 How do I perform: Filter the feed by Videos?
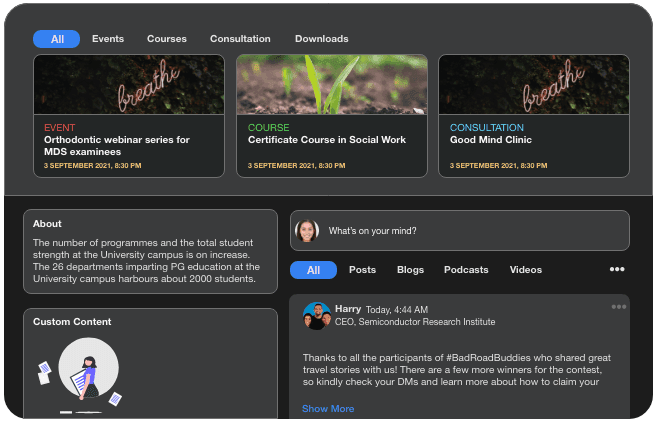click(525, 270)
